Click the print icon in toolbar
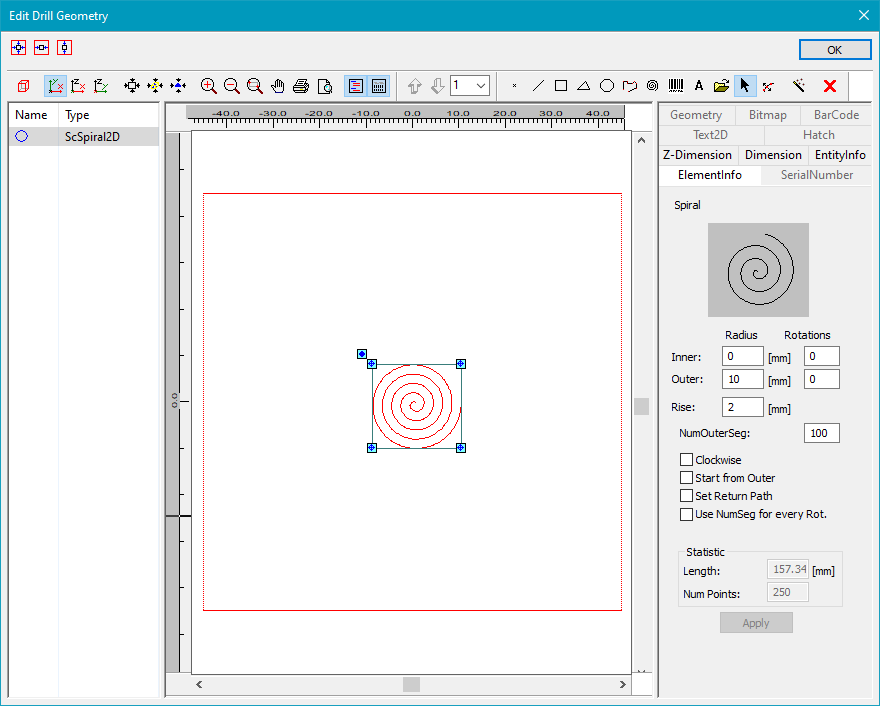This screenshot has width=880, height=706. pos(301,86)
